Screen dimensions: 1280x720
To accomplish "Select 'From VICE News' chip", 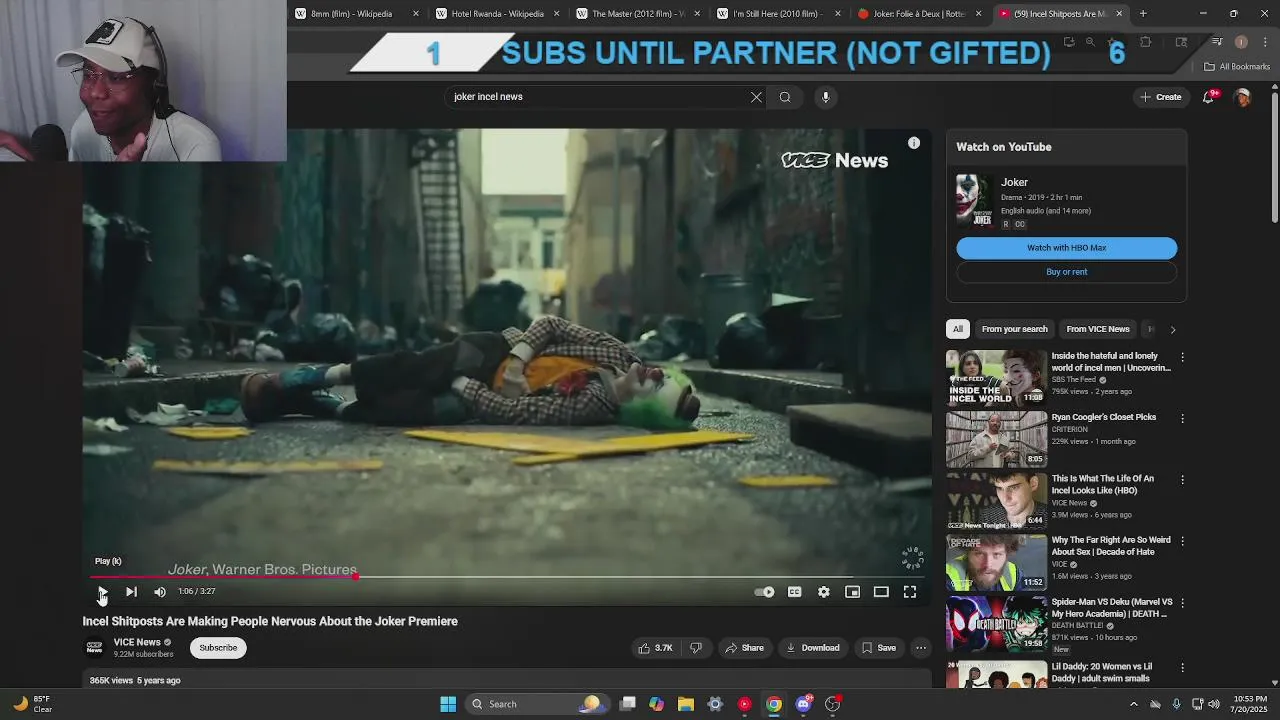I will coord(1098,329).
